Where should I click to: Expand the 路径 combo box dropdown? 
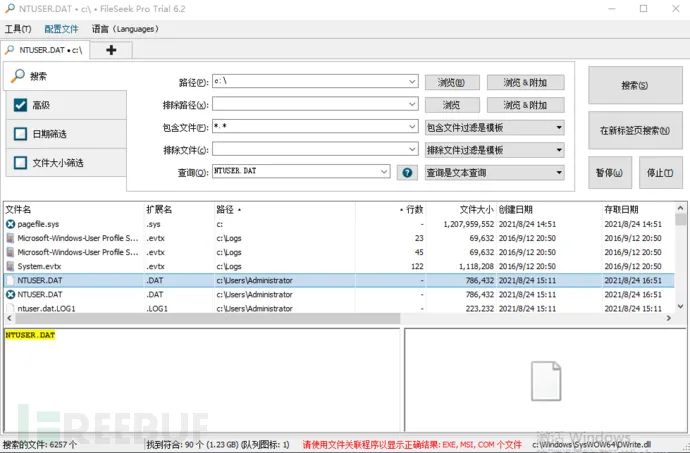point(412,81)
